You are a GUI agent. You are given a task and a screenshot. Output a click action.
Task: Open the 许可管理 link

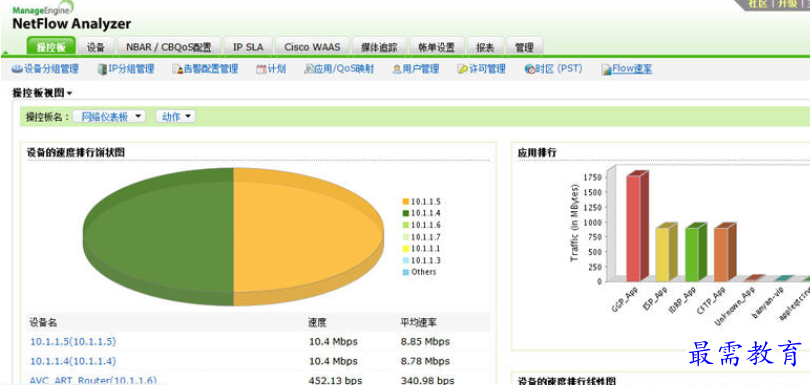[487, 69]
